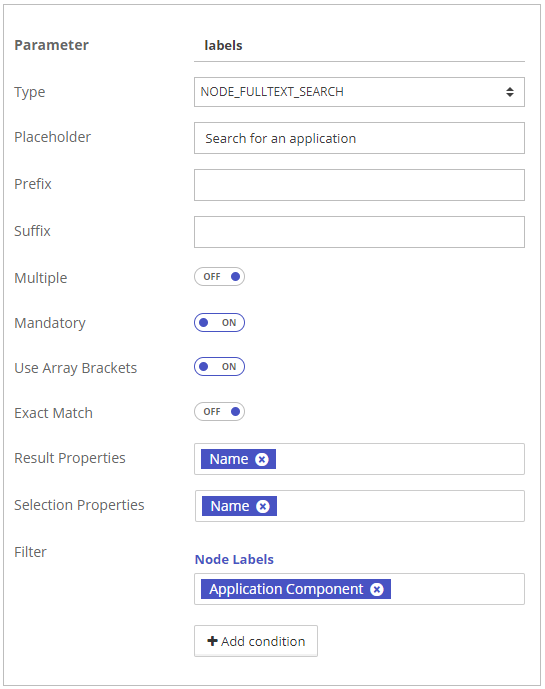Turn off Use Array Brackets
545x689 pixels.
pos(219,366)
